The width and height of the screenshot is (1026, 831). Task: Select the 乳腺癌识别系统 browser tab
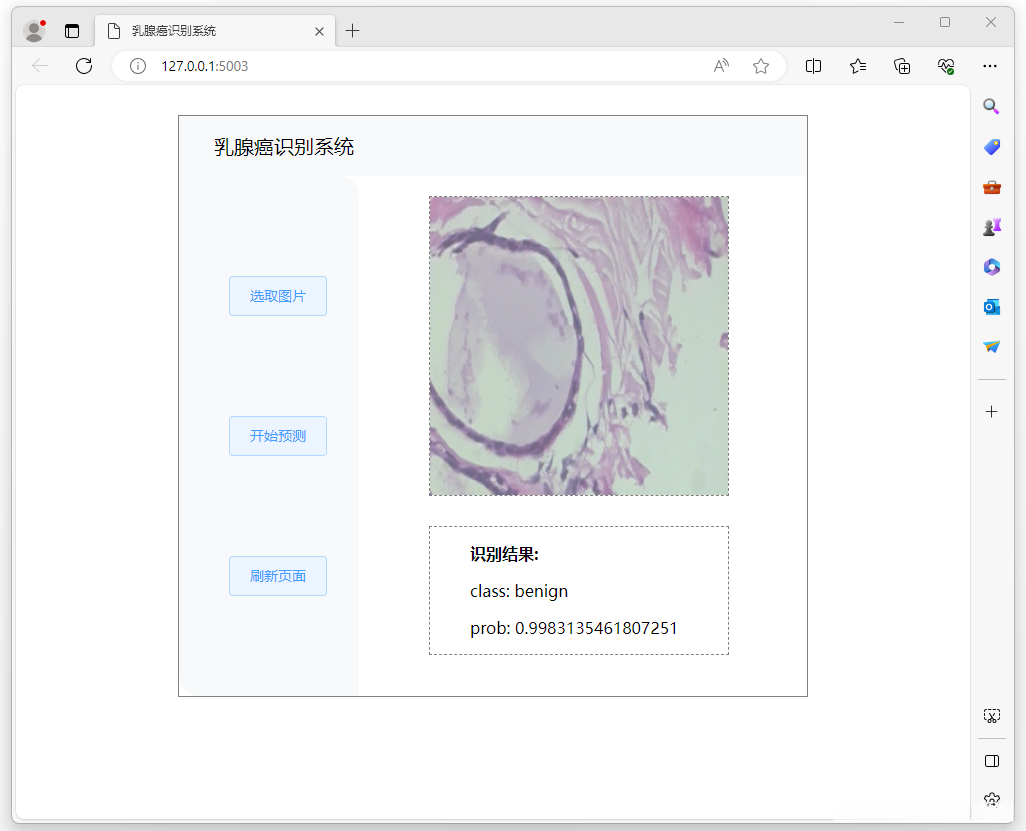pyautogui.click(x=200, y=30)
